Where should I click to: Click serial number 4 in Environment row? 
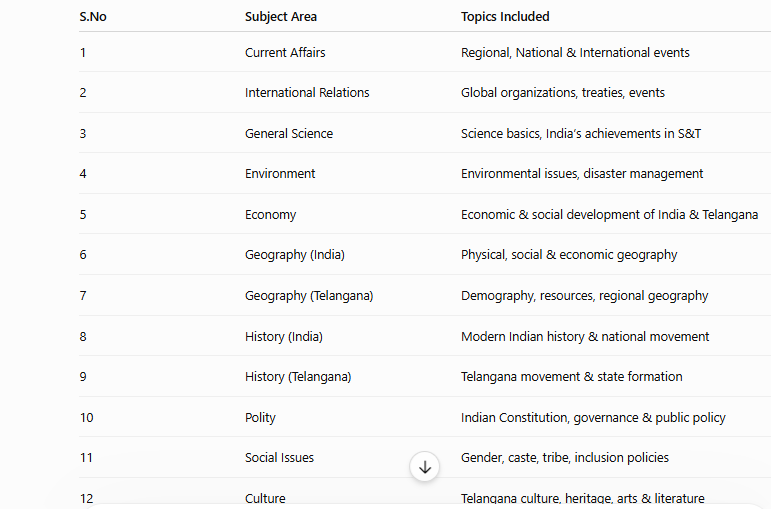coord(83,174)
